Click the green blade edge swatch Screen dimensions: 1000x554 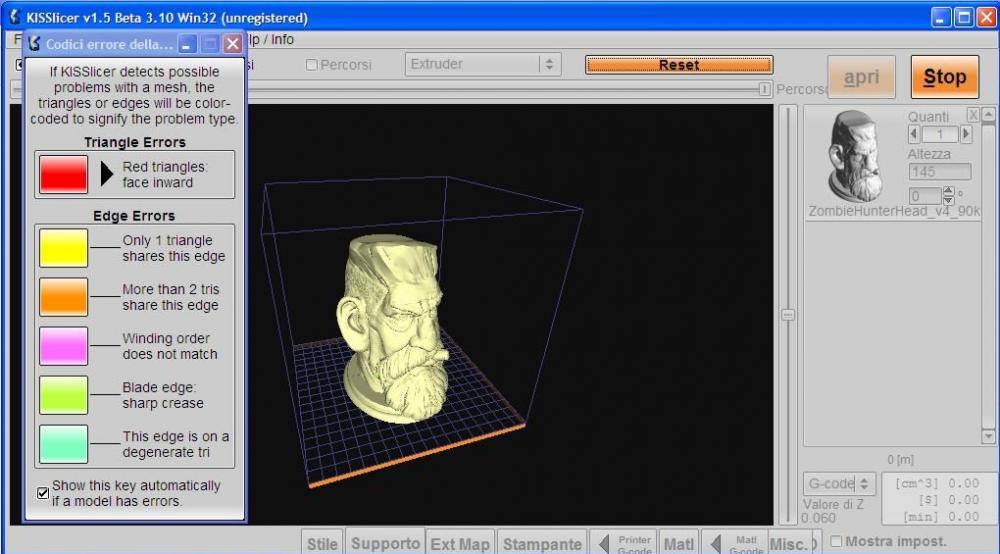pyautogui.click(x=63, y=395)
